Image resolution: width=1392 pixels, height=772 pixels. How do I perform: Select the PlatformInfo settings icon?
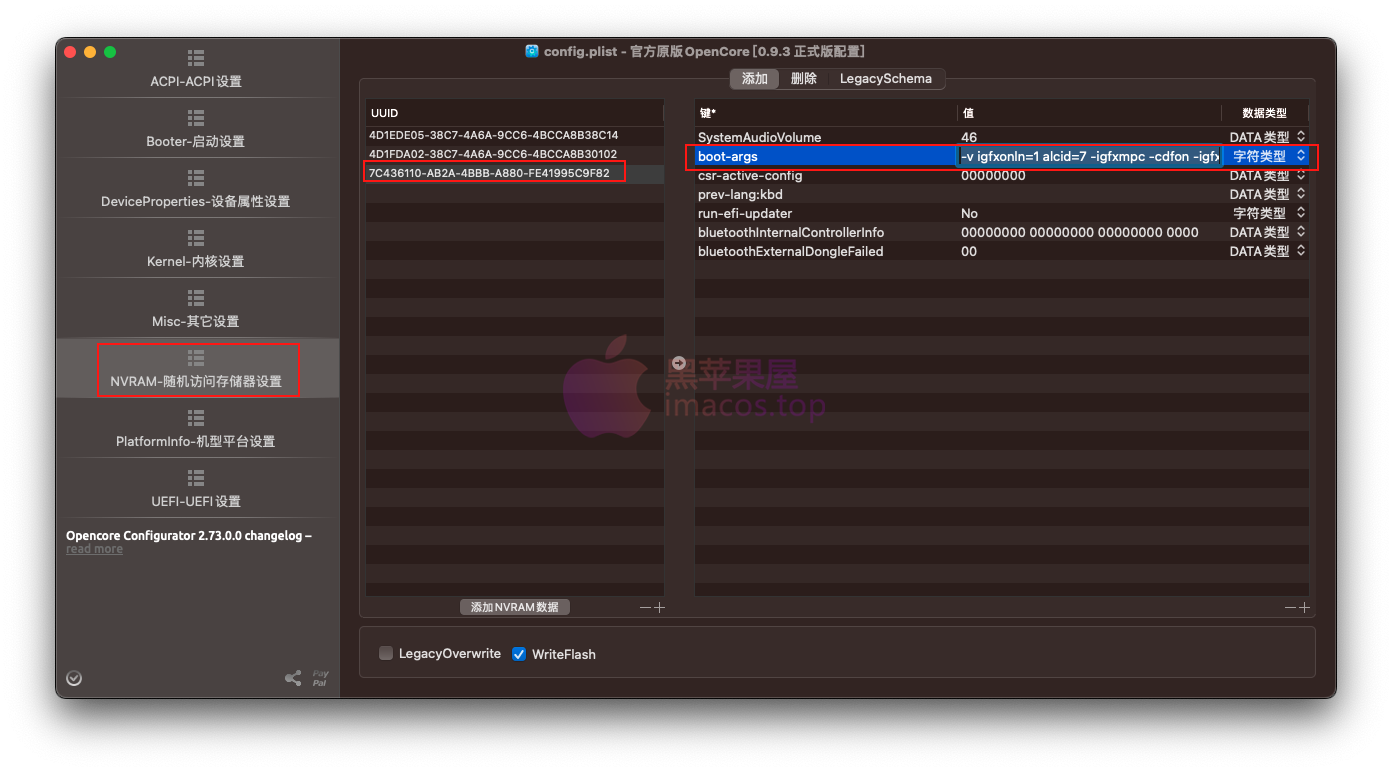pos(196,418)
